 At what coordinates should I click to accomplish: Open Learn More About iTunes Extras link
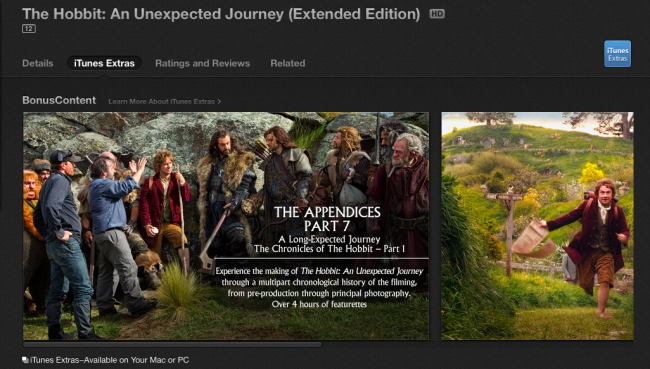coord(165,102)
